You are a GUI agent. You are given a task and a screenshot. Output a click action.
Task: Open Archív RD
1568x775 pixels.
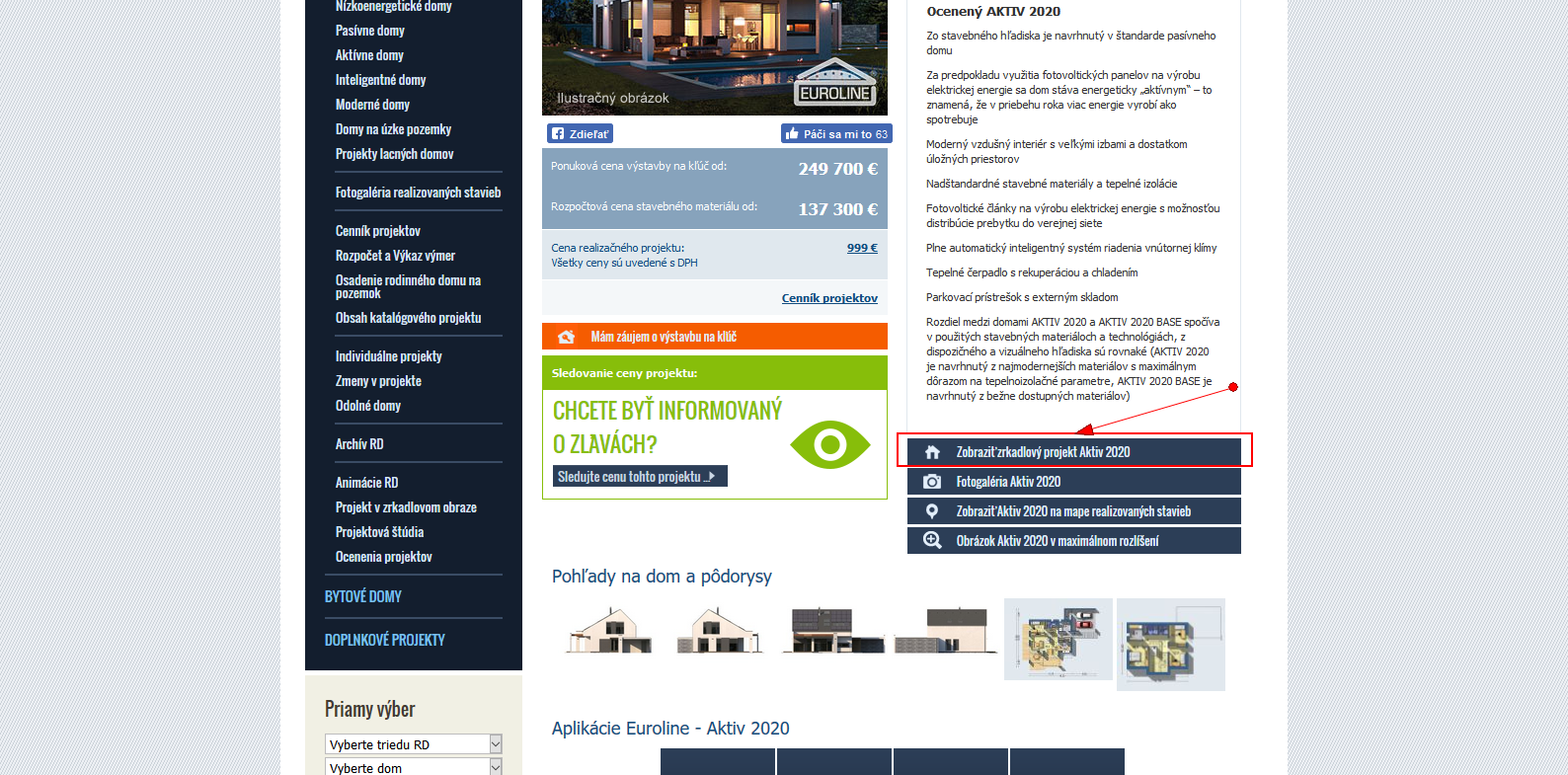(359, 444)
